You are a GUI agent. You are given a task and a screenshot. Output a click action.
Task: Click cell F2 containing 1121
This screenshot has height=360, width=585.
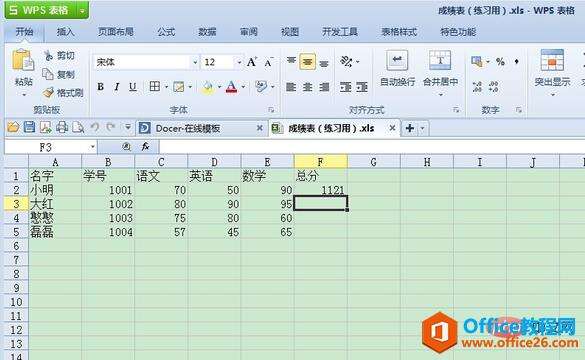point(320,190)
